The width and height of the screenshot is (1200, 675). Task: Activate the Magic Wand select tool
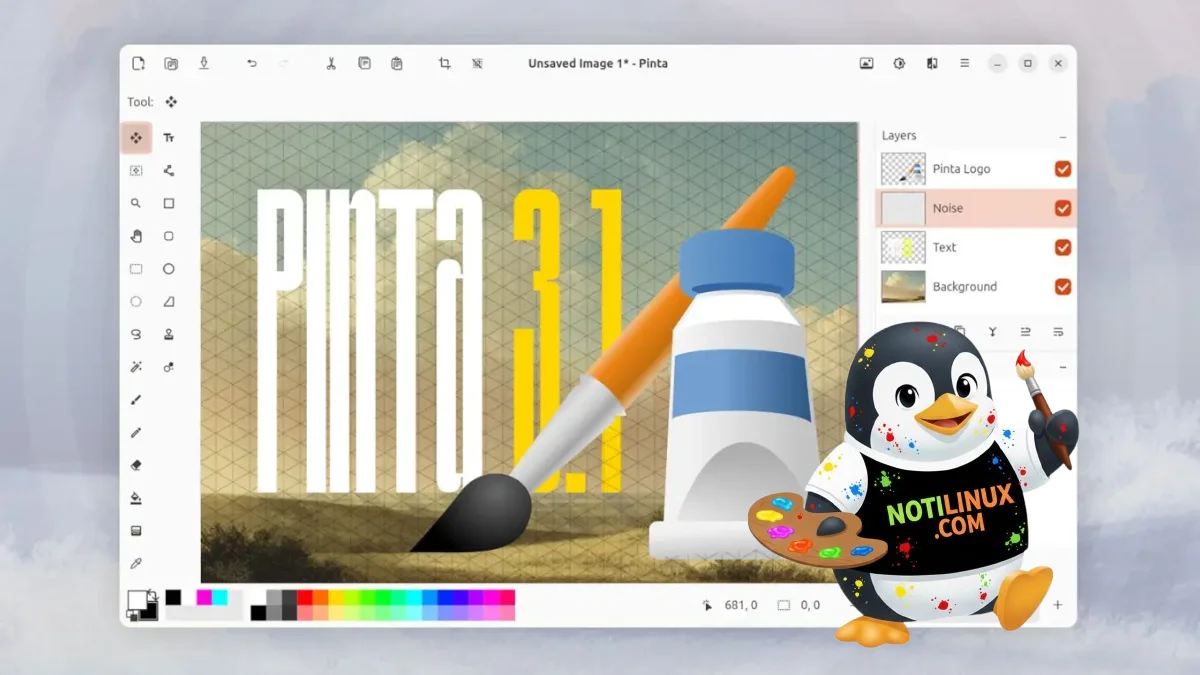point(136,367)
